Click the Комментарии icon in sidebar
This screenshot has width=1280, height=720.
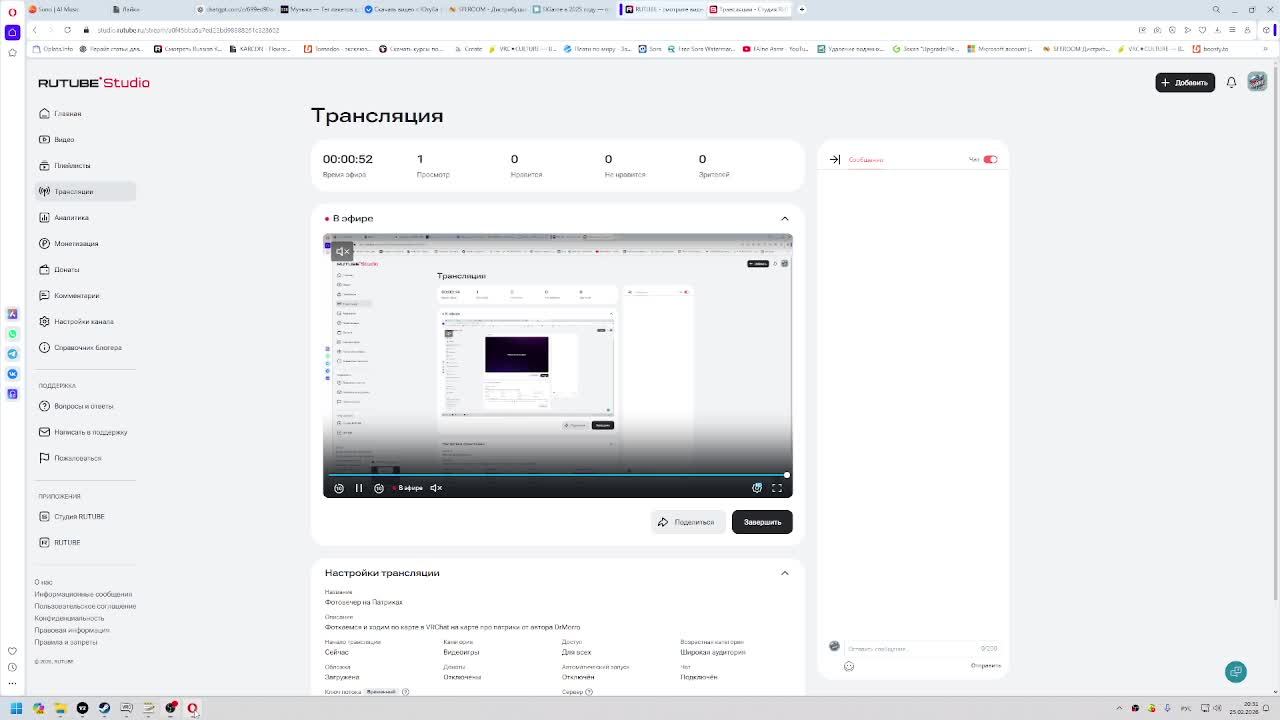[x=44, y=295]
